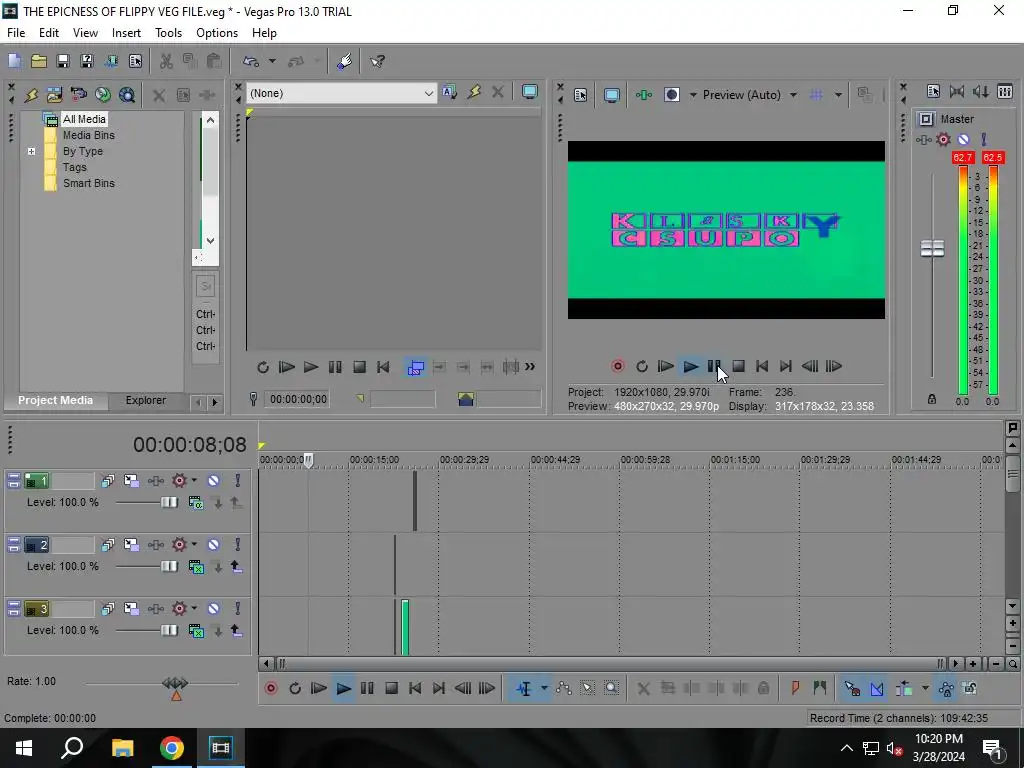Click the Get Media from web globe icon
Screen dimensions: 1024x768
click(103, 95)
